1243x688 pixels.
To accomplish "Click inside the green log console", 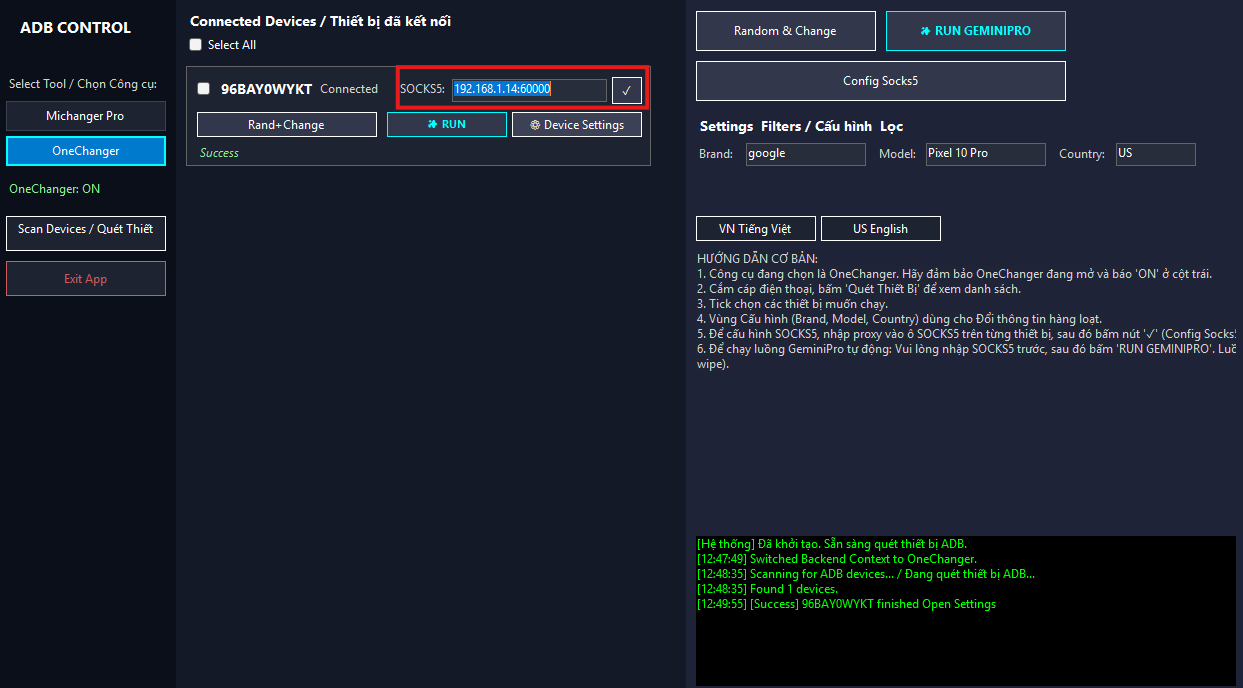I will [x=965, y=640].
